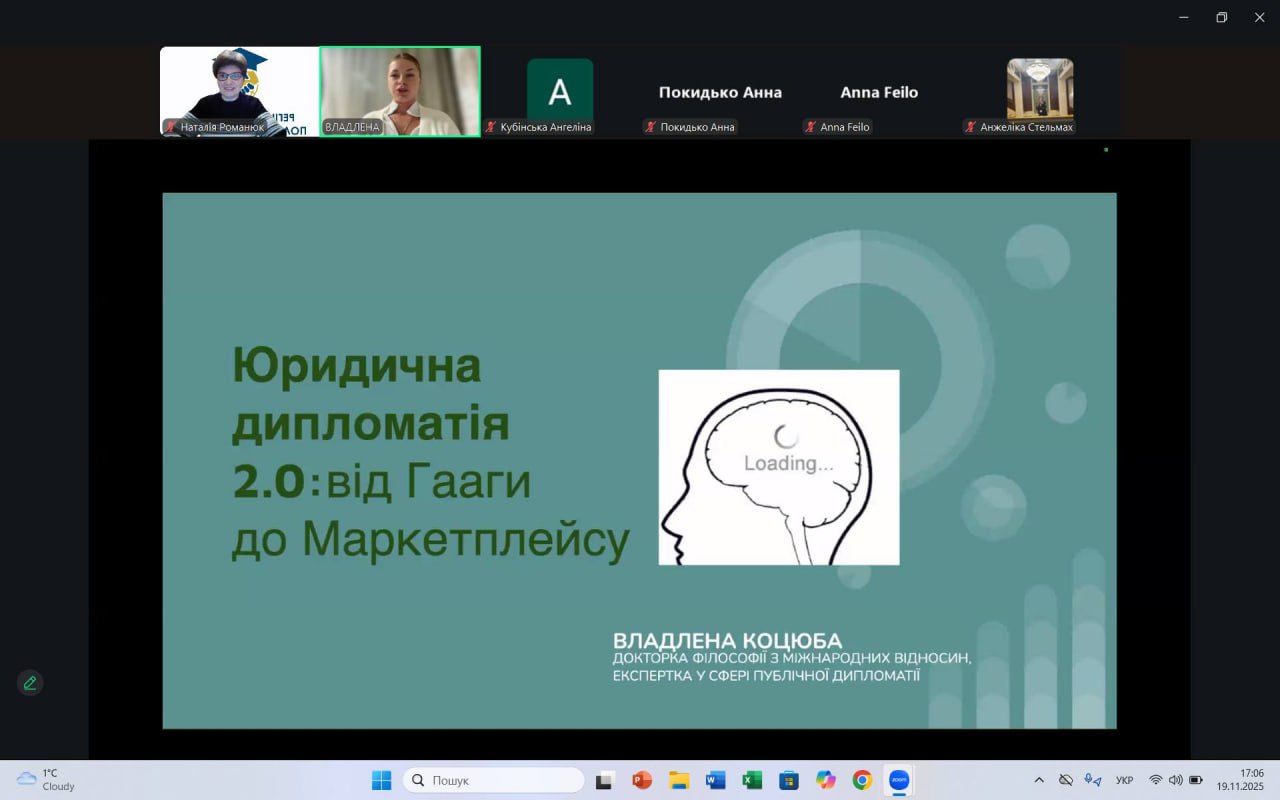Open the УКР language switcher
The height and width of the screenshot is (800, 1280).
(1124, 780)
